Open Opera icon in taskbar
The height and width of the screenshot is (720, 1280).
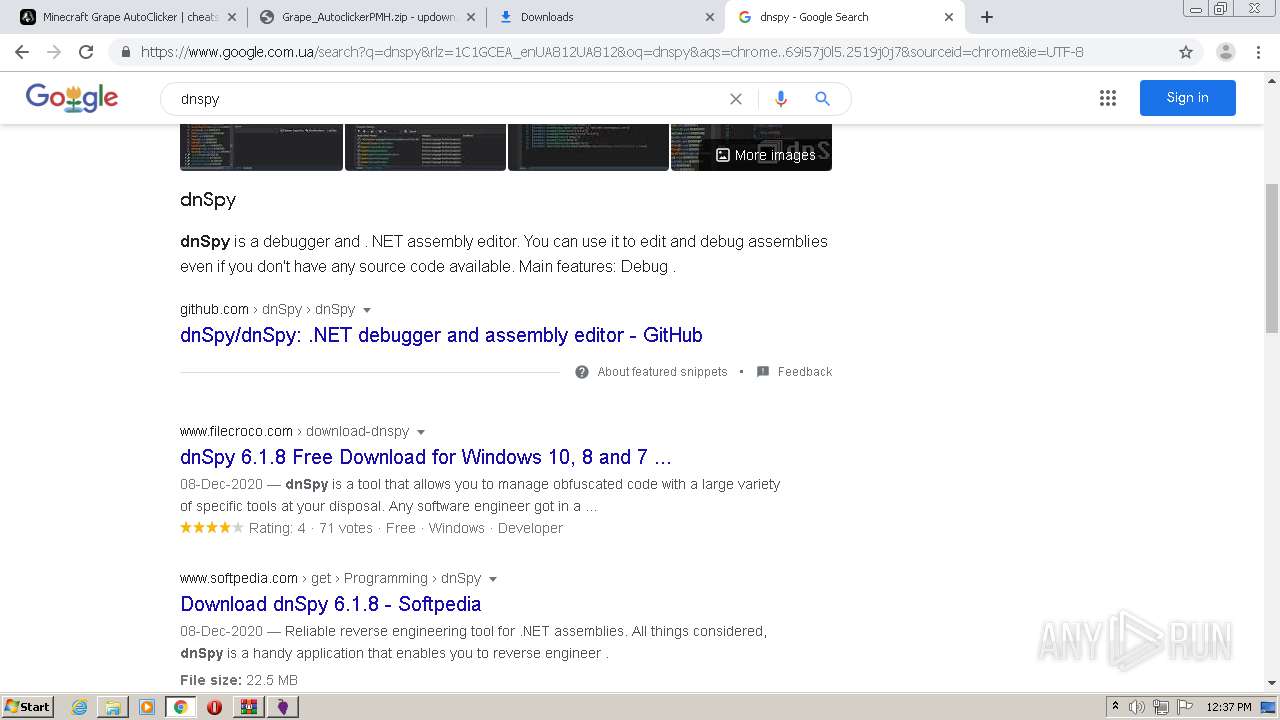[x=214, y=707]
